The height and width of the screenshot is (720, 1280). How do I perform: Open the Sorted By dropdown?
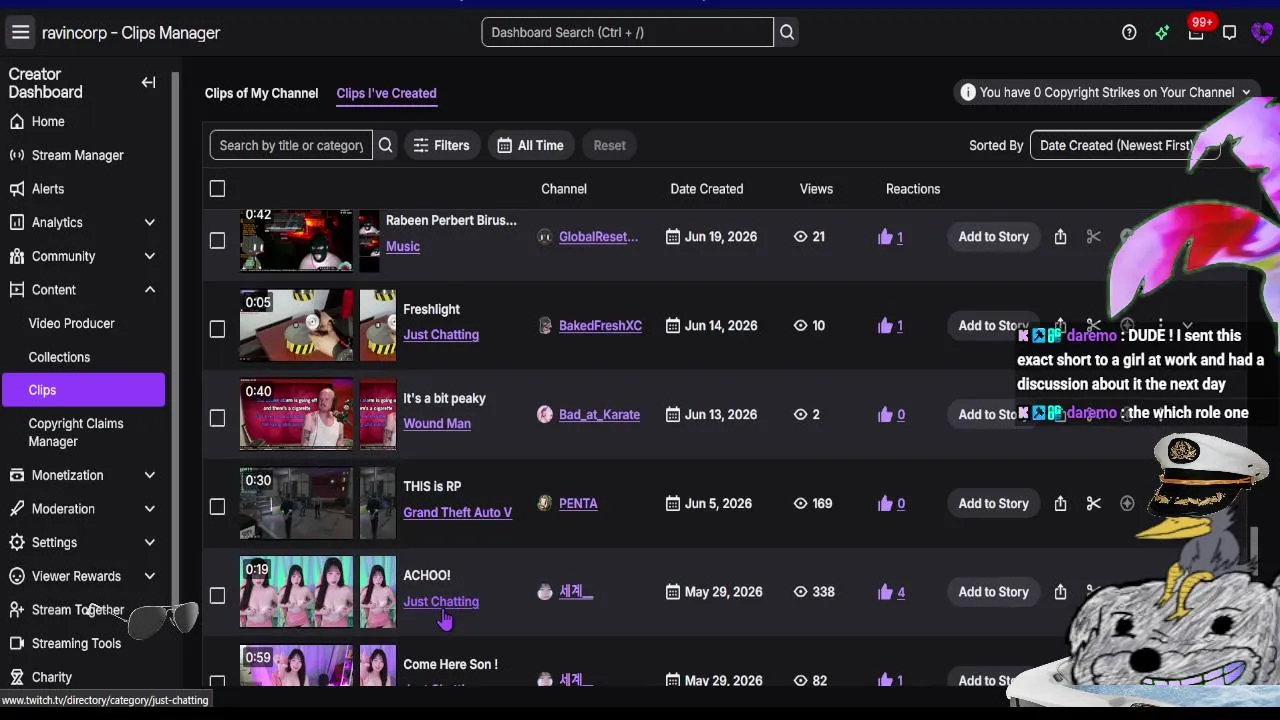coord(1125,146)
